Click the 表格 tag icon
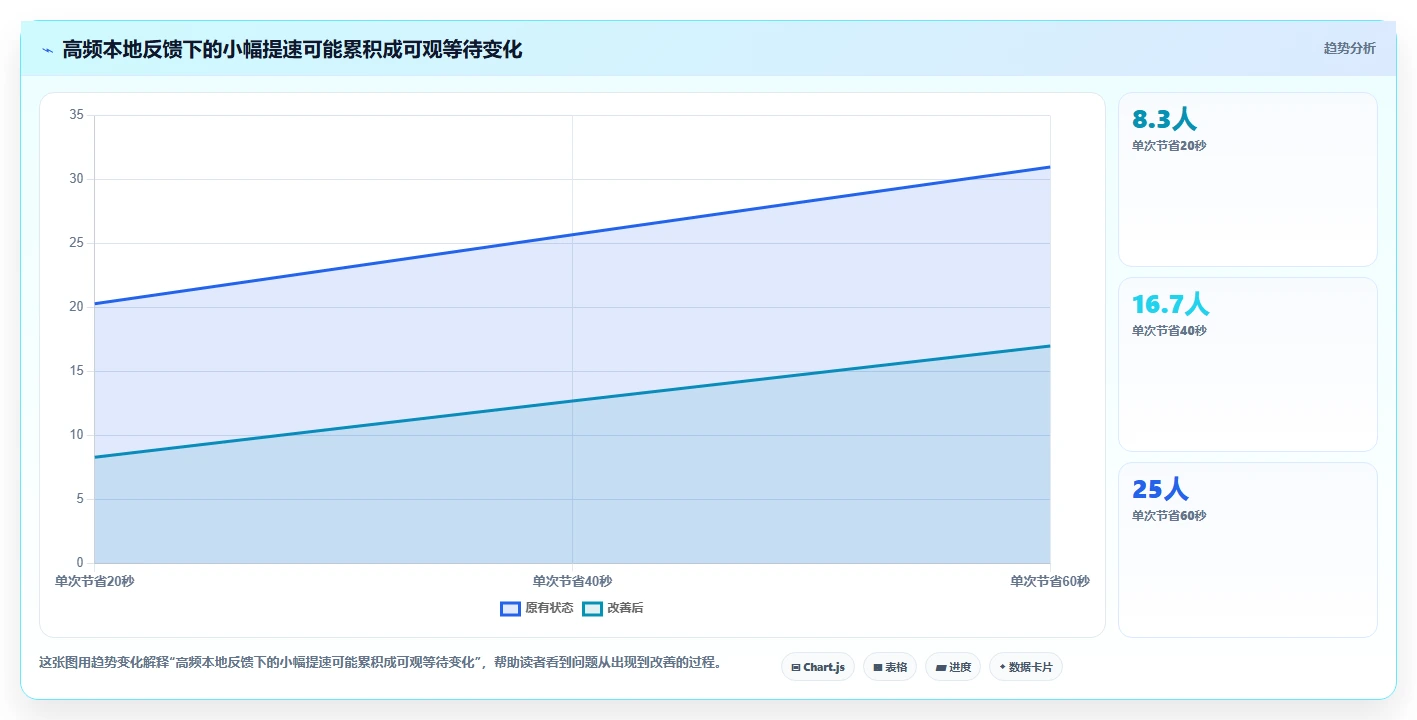 [878, 667]
